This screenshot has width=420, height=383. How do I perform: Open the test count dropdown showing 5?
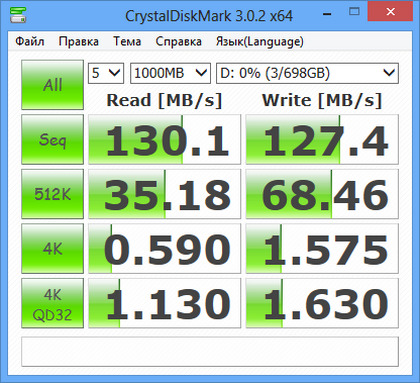click(106, 73)
